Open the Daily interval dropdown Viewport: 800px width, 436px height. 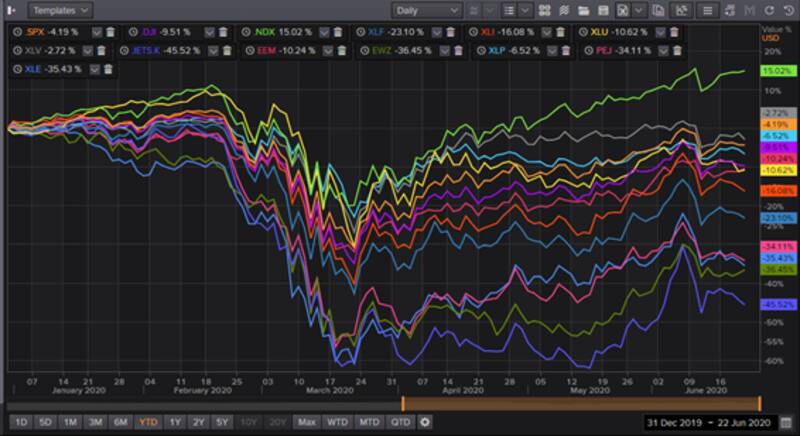pos(426,10)
